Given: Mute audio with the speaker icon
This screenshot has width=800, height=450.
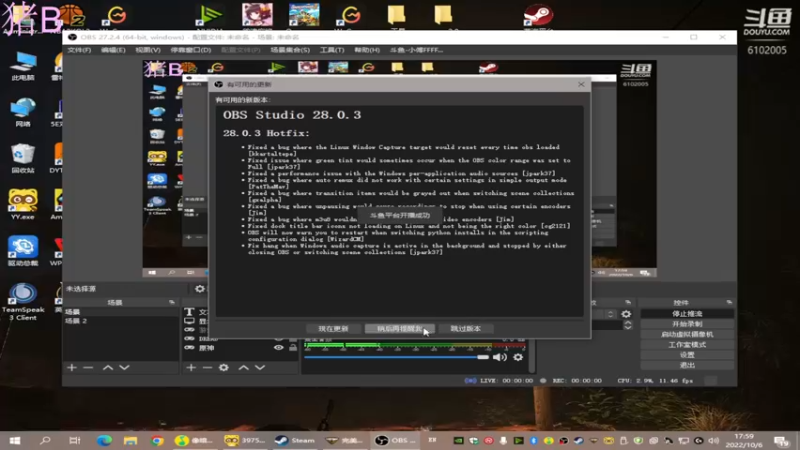Looking at the screenshot, I should (x=499, y=357).
